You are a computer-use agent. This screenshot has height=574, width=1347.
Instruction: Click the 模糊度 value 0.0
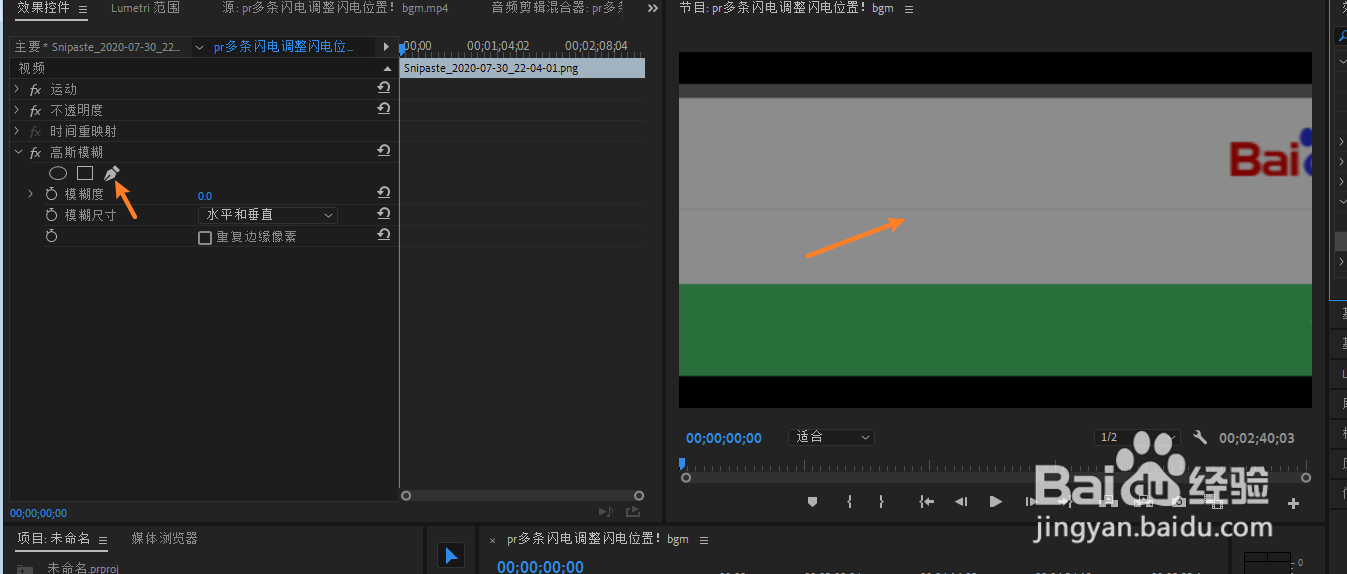(205, 196)
